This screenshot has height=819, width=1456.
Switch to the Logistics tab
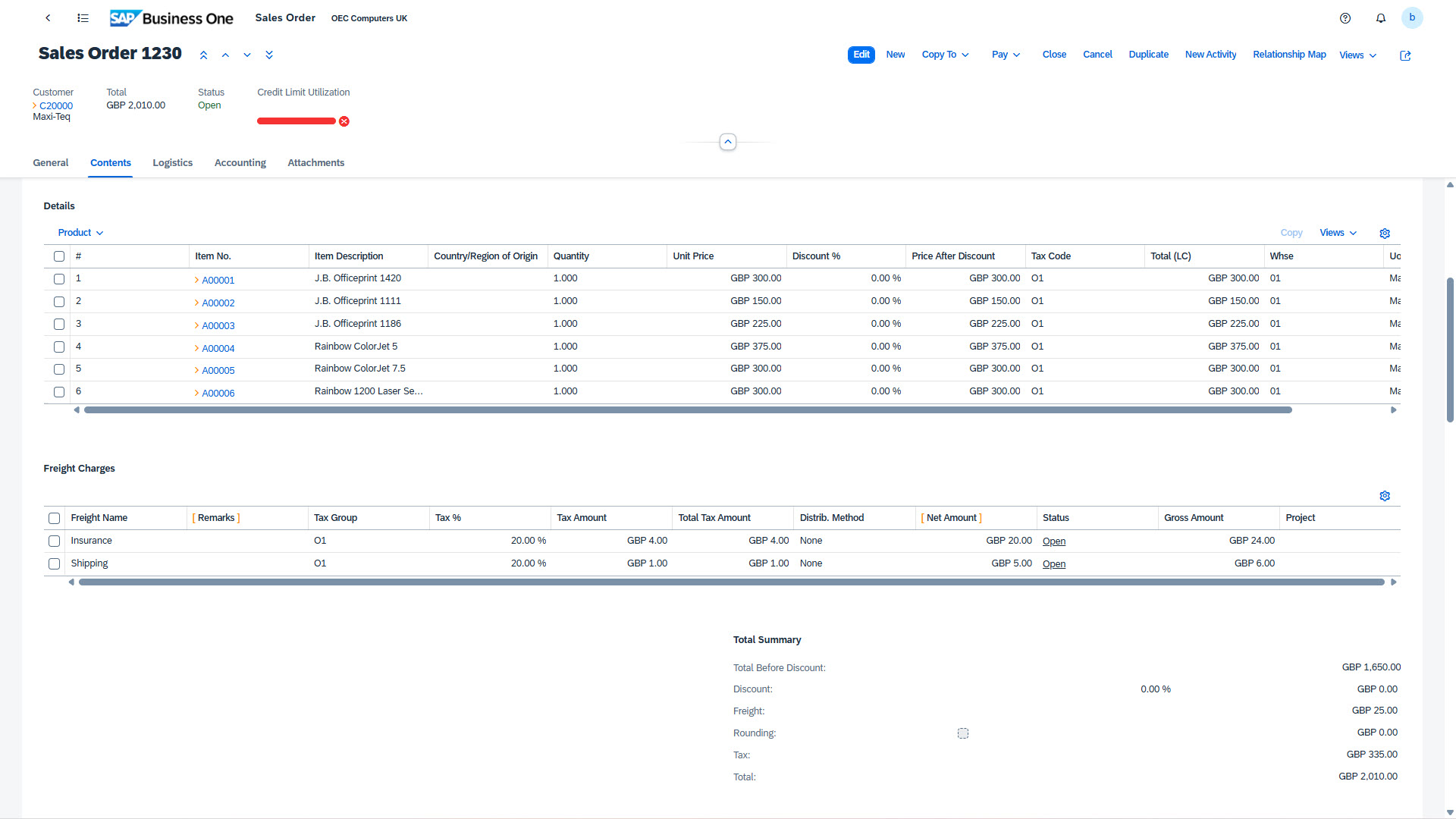tap(172, 163)
